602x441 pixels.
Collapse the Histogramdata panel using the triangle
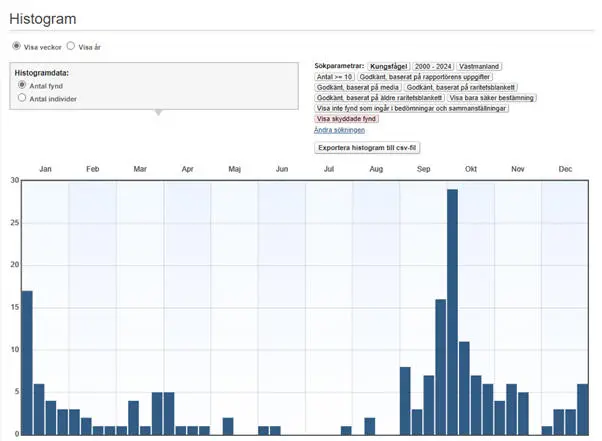(x=156, y=113)
